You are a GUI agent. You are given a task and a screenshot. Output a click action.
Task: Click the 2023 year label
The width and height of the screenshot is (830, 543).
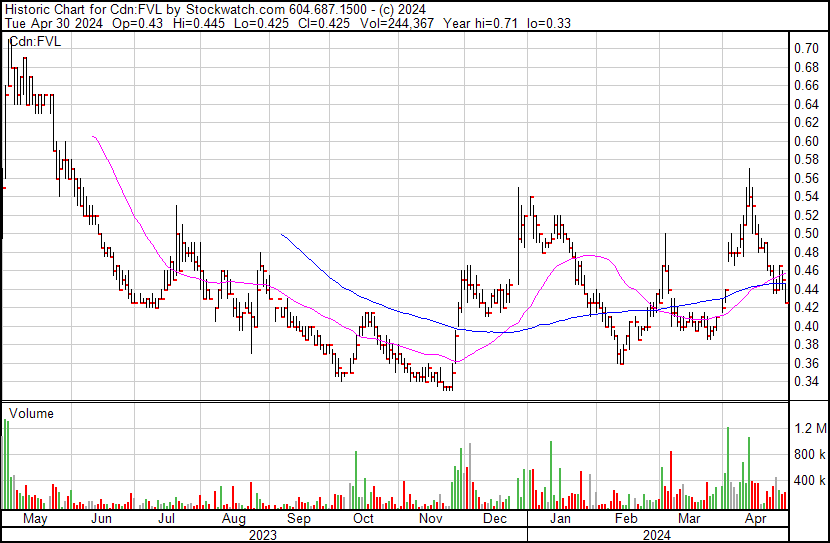262,535
